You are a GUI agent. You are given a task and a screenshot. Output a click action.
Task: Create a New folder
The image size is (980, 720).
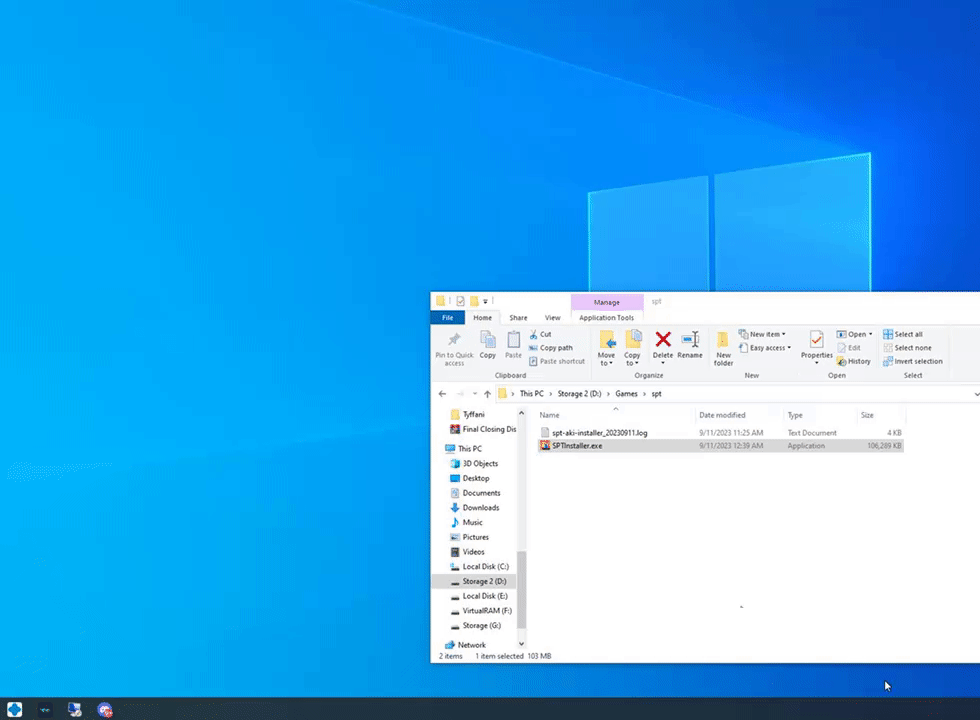[723, 348]
